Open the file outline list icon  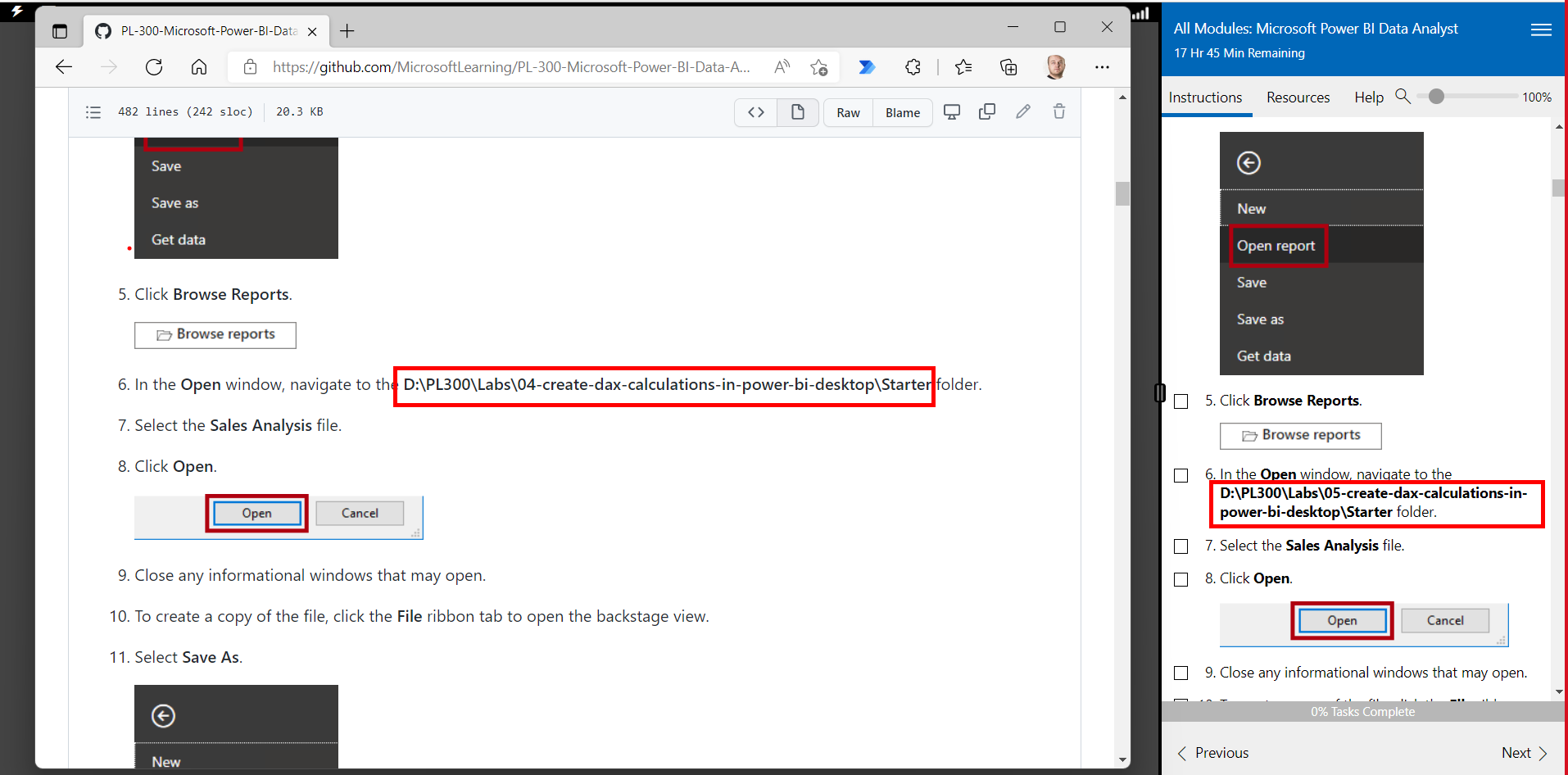pyautogui.click(x=93, y=111)
